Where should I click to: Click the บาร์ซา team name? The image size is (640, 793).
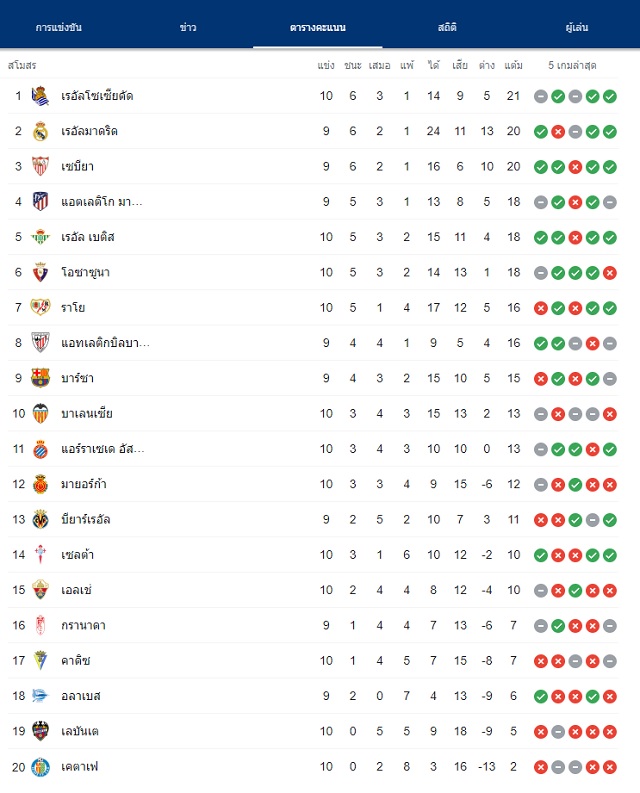click(77, 378)
